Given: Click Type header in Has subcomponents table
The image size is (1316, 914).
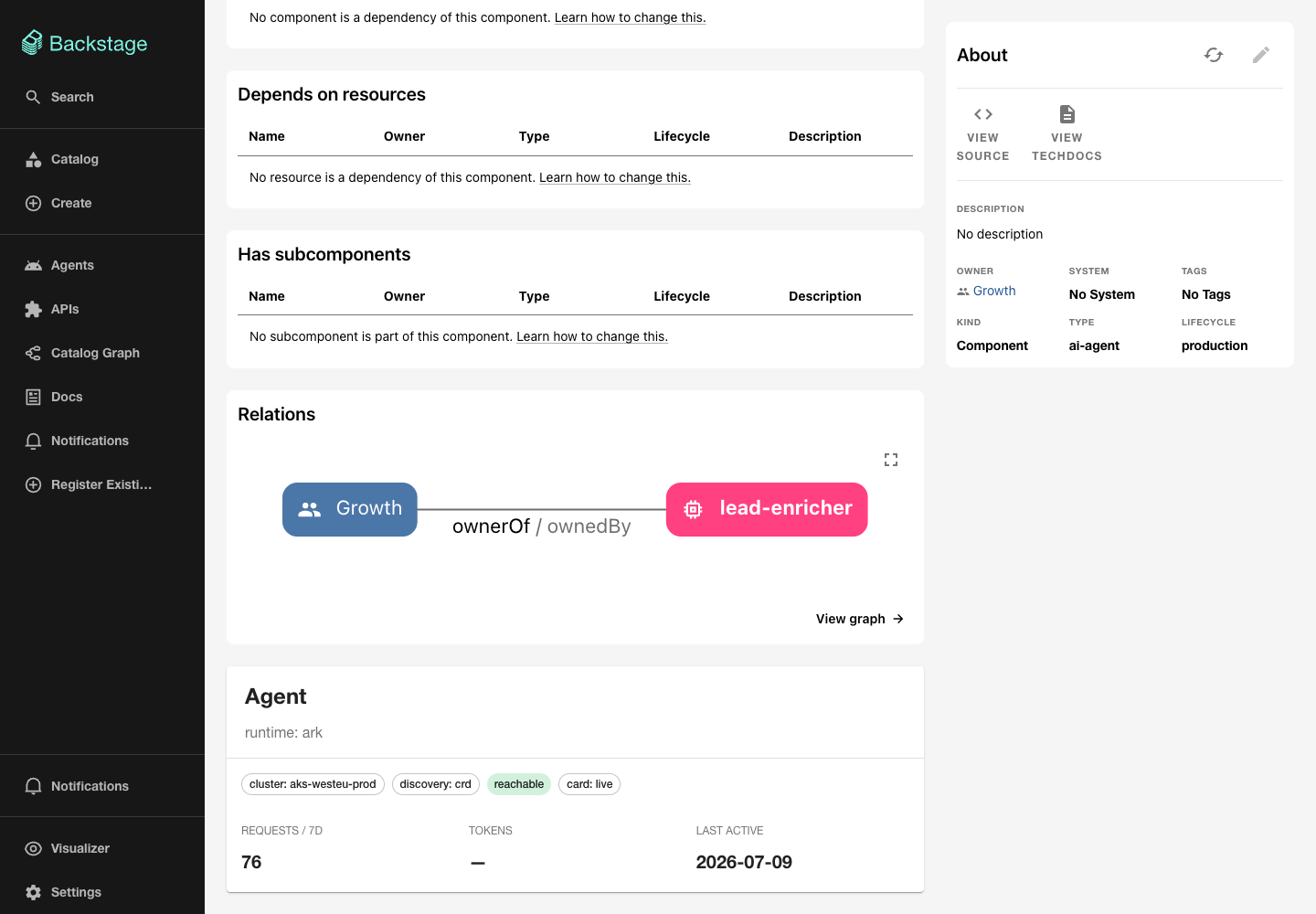Looking at the screenshot, I should click(534, 296).
